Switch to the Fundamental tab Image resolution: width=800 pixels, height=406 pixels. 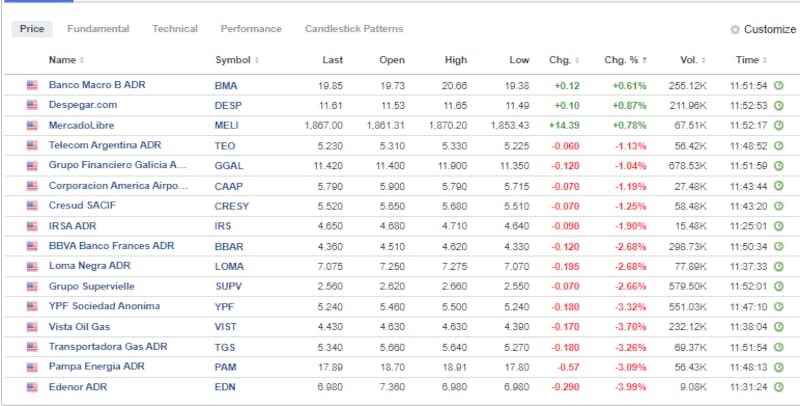coord(98,29)
